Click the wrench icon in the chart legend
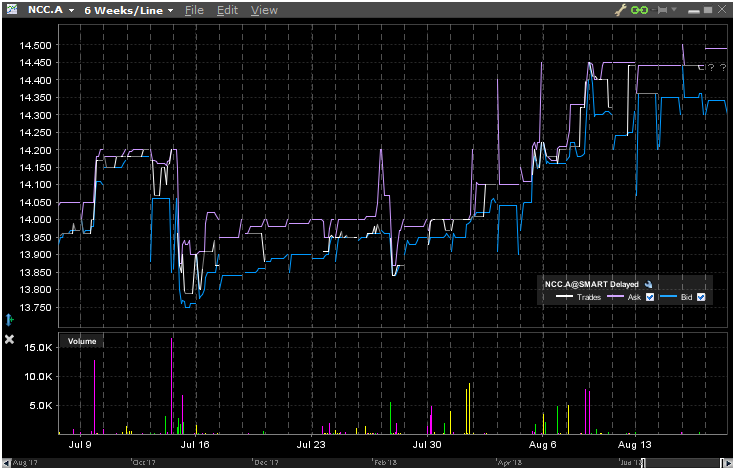The height and width of the screenshot is (470, 735). [x=649, y=284]
